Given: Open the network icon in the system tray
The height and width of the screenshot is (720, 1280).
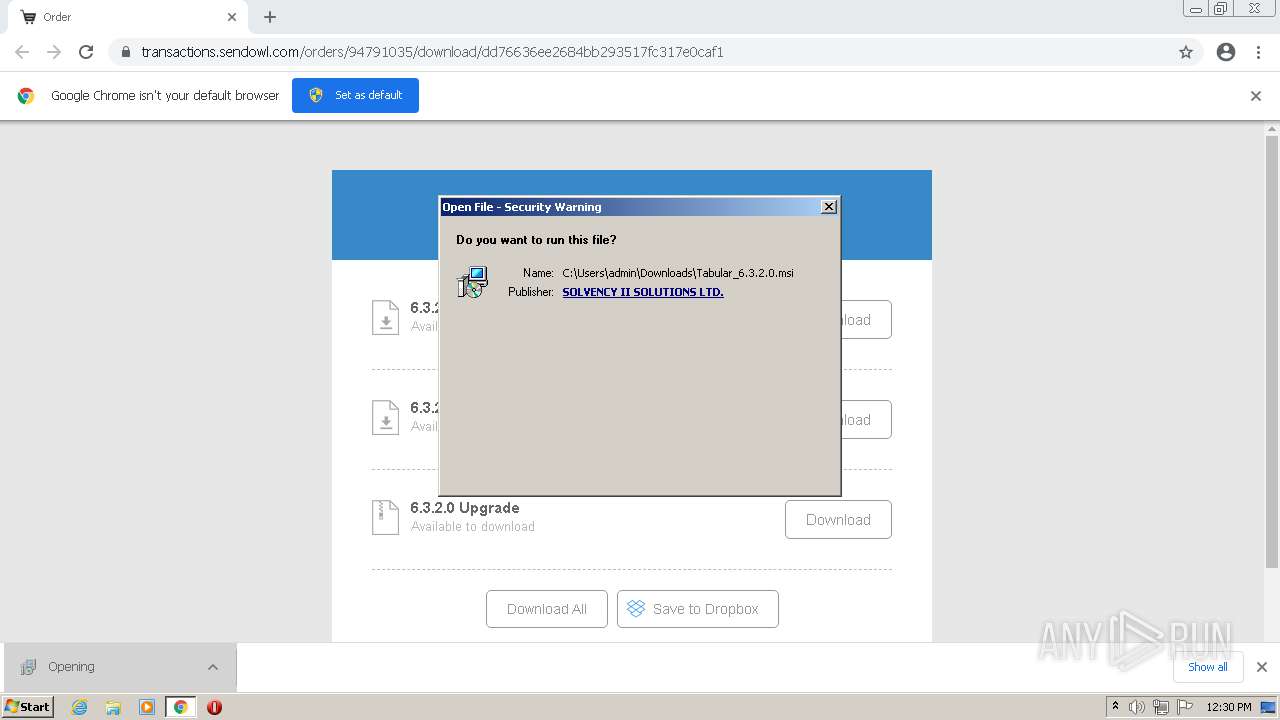Looking at the screenshot, I should (x=1161, y=707).
